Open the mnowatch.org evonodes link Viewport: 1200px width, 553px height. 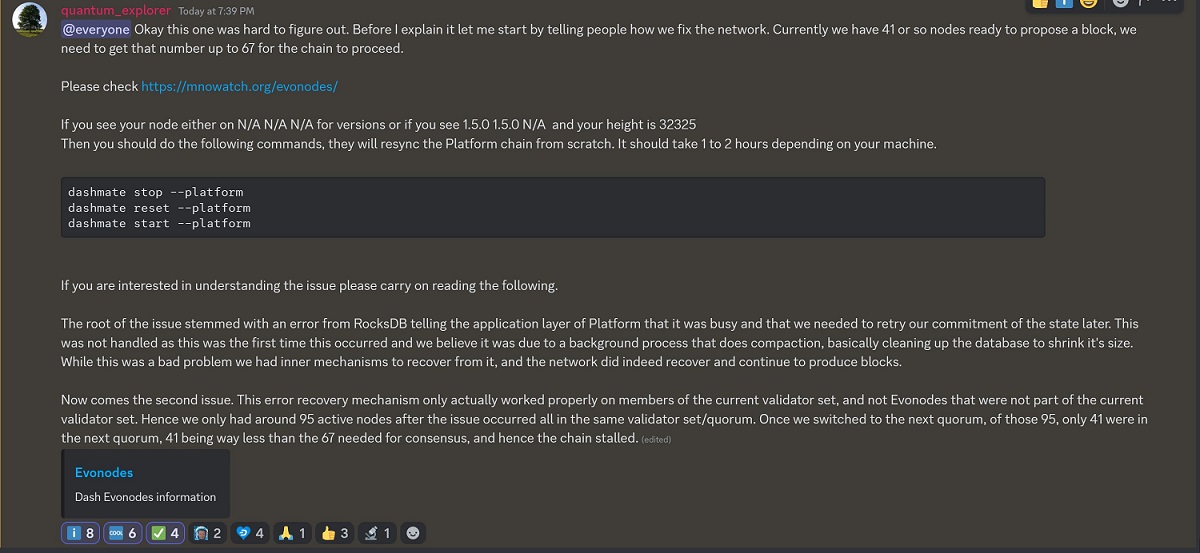click(239, 87)
